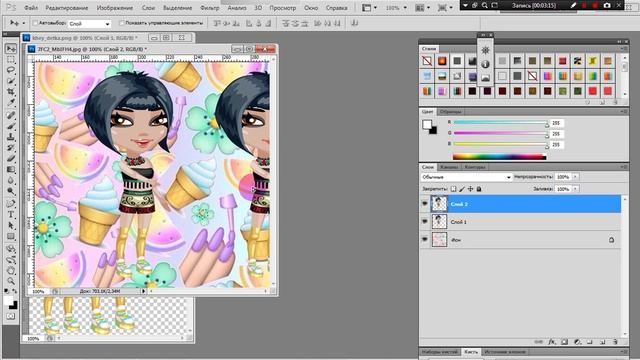Select the Brush tool
The width and height of the screenshot is (640, 360).
11,126
